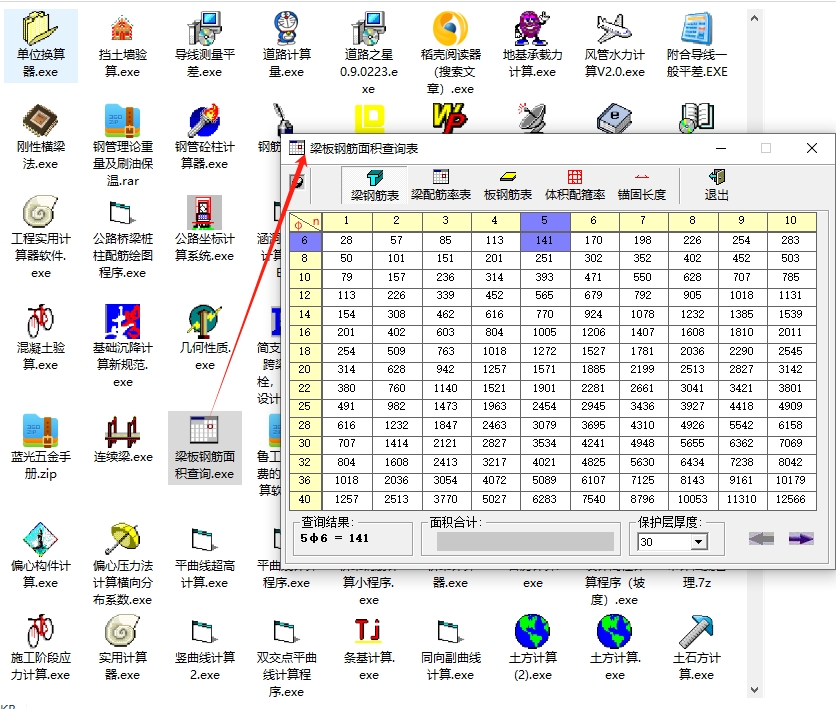
Task: Select table cell with value 1140
Action: tap(446, 389)
